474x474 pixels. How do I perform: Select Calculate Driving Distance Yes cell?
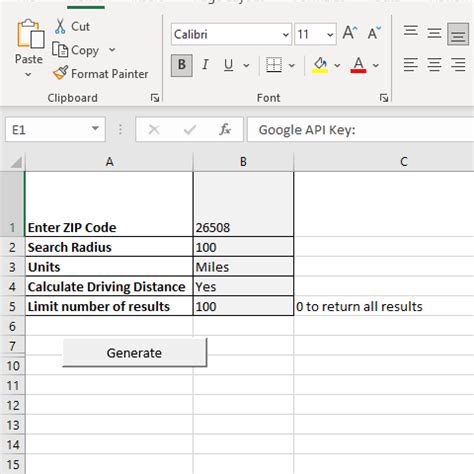243,286
